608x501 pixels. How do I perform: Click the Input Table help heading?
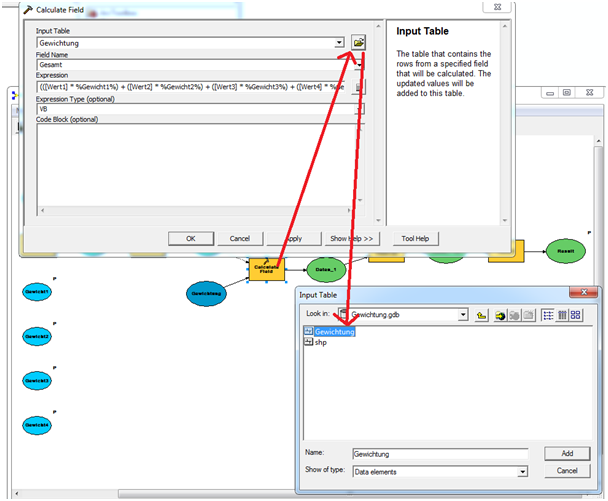(422, 31)
